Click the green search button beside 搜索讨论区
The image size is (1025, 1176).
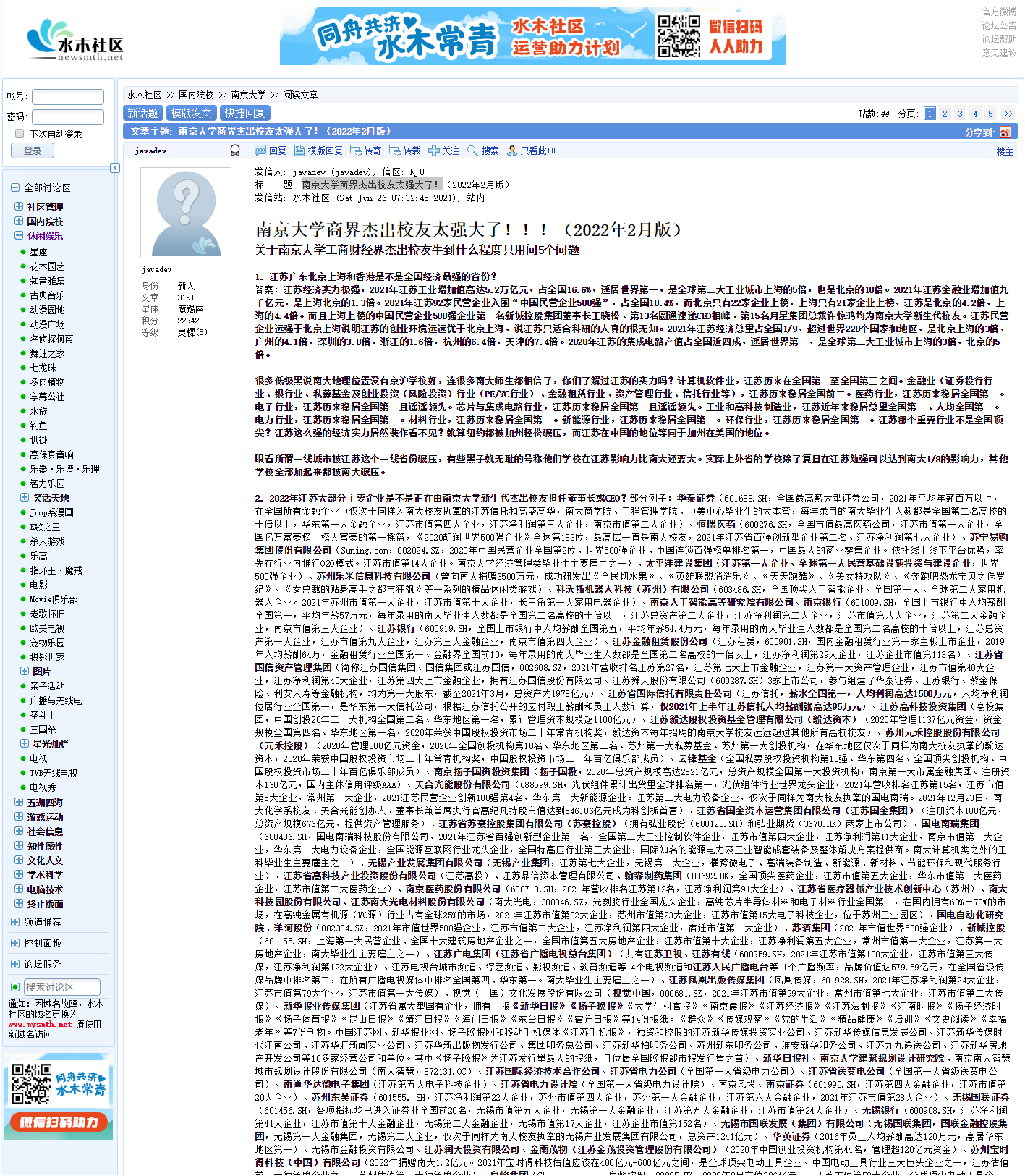[x=15, y=987]
